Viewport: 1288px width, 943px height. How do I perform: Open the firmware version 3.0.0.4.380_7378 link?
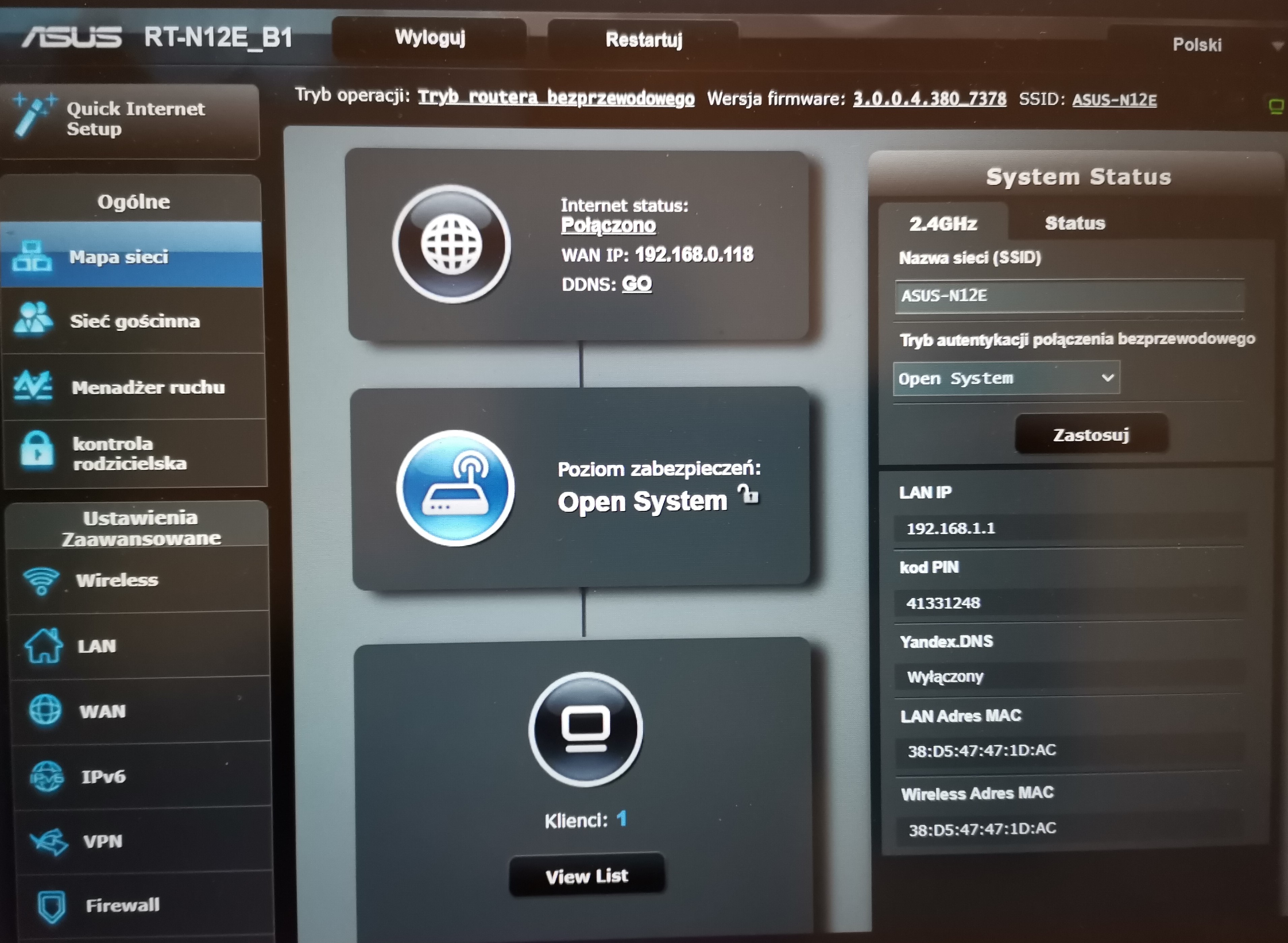930,99
